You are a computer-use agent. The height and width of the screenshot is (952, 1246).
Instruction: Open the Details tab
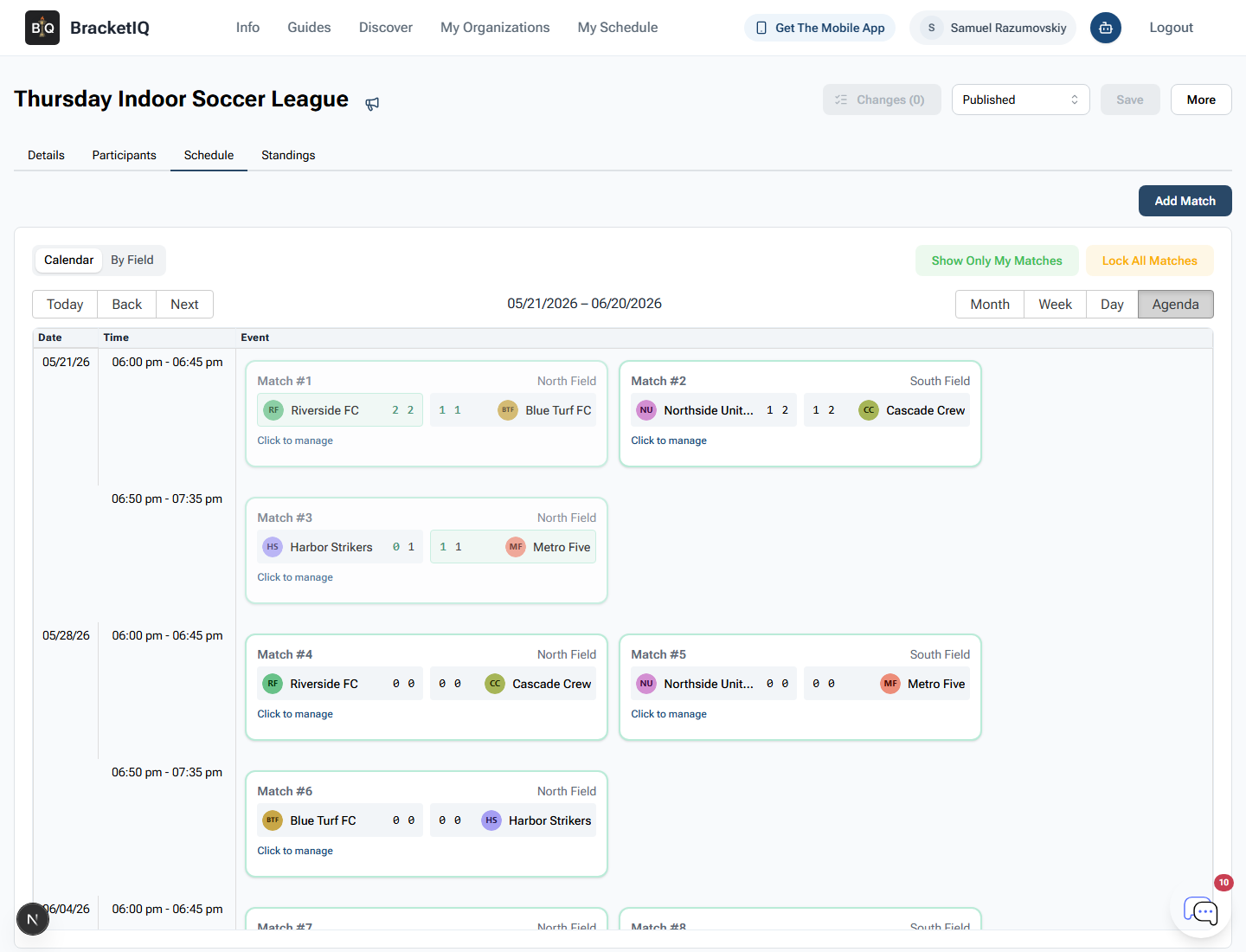coord(46,155)
